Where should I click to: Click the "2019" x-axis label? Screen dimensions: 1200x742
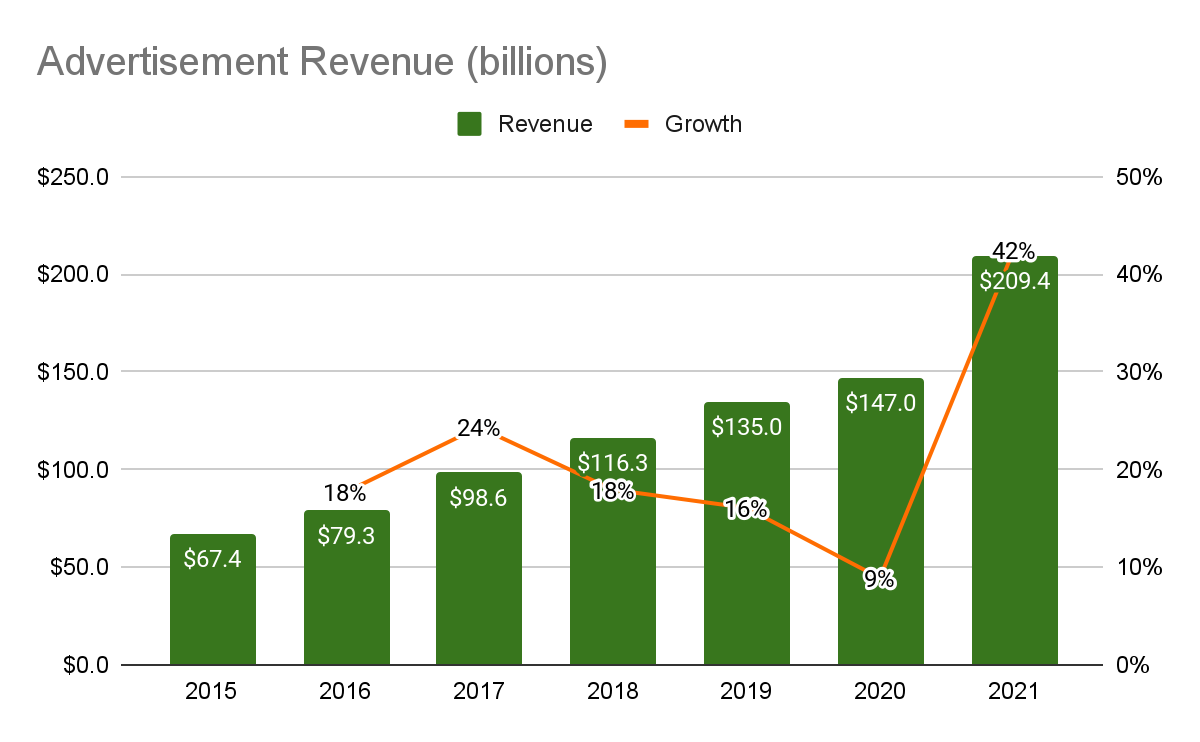tap(747, 691)
